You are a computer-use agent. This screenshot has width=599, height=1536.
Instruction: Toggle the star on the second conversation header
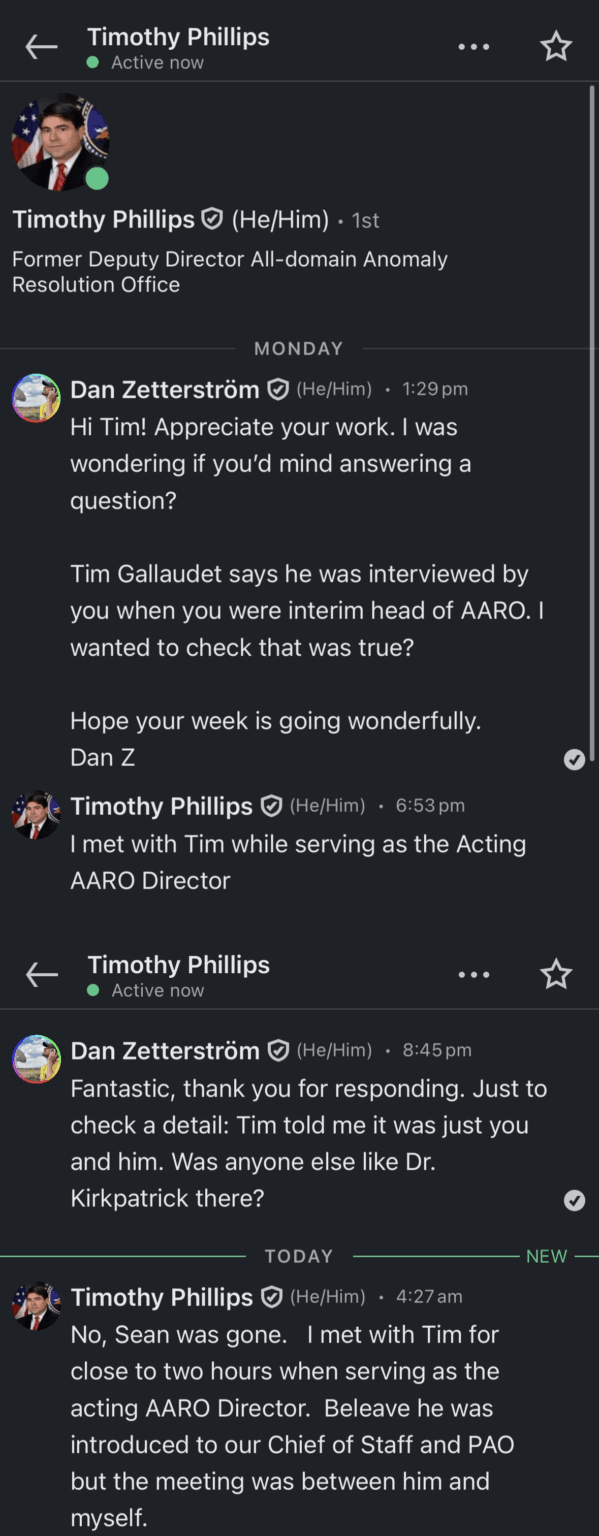tap(556, 973)
